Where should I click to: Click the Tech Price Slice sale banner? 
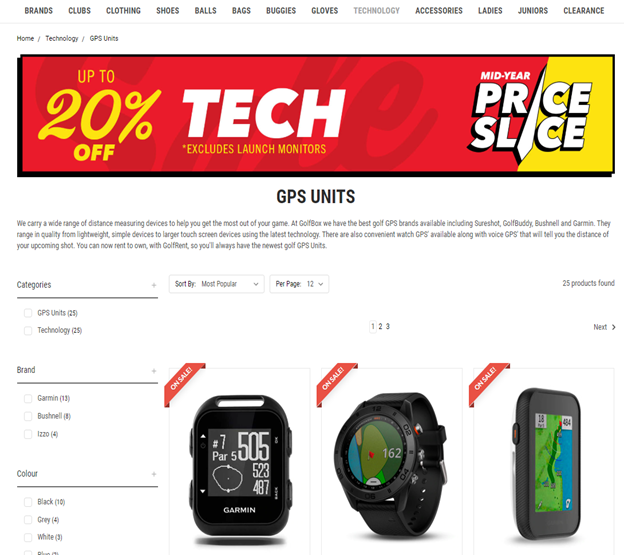pos(316,116)
